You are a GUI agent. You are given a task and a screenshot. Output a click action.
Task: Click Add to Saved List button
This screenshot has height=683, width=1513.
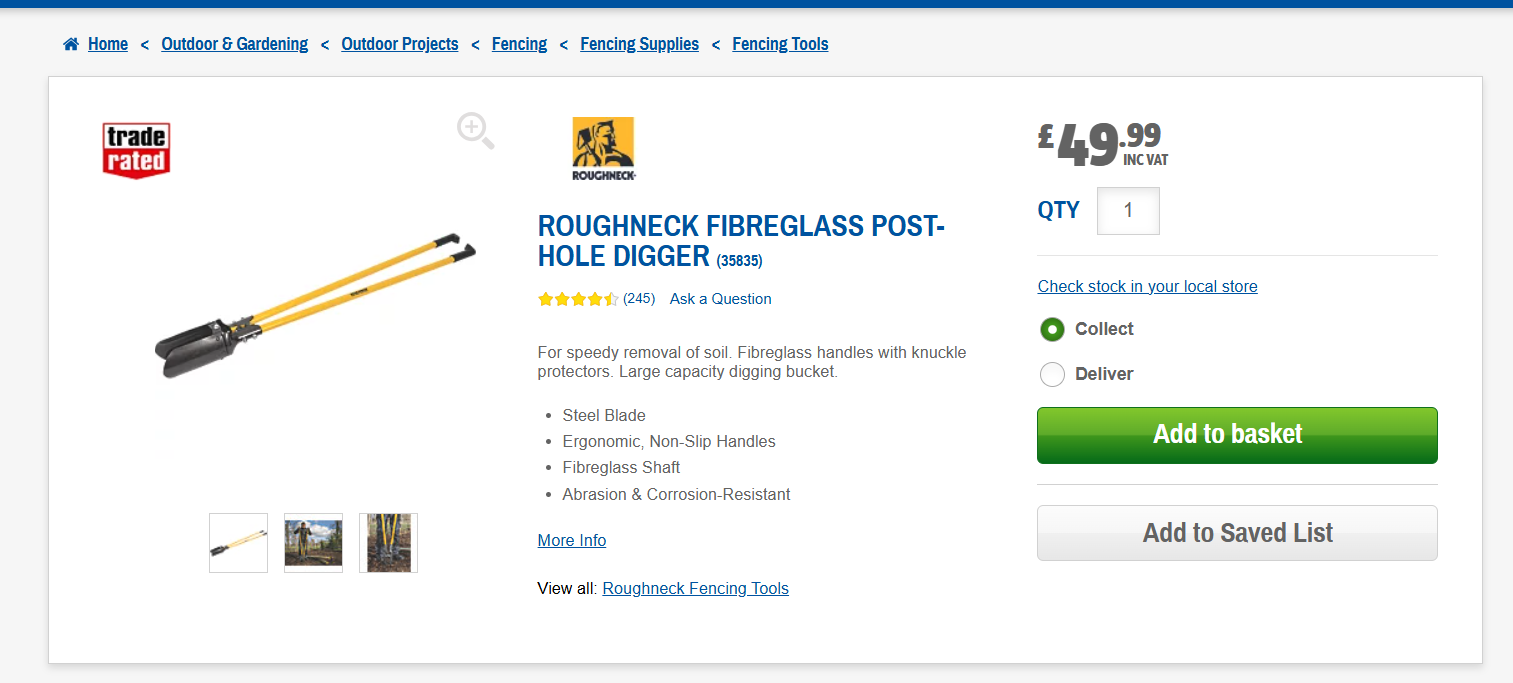click(1237, 533)
